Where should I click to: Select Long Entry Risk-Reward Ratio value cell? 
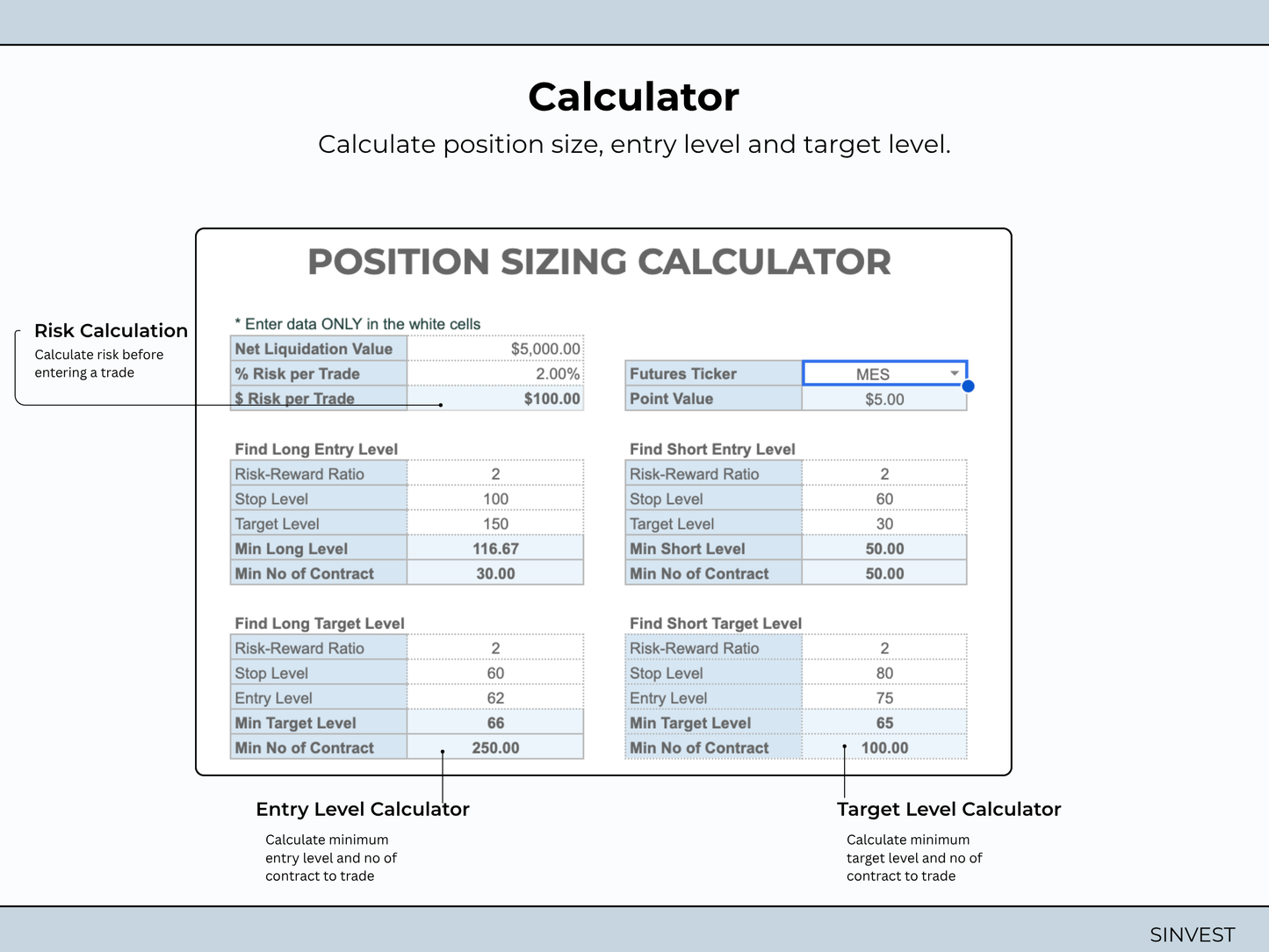click(x=495, y=473)
